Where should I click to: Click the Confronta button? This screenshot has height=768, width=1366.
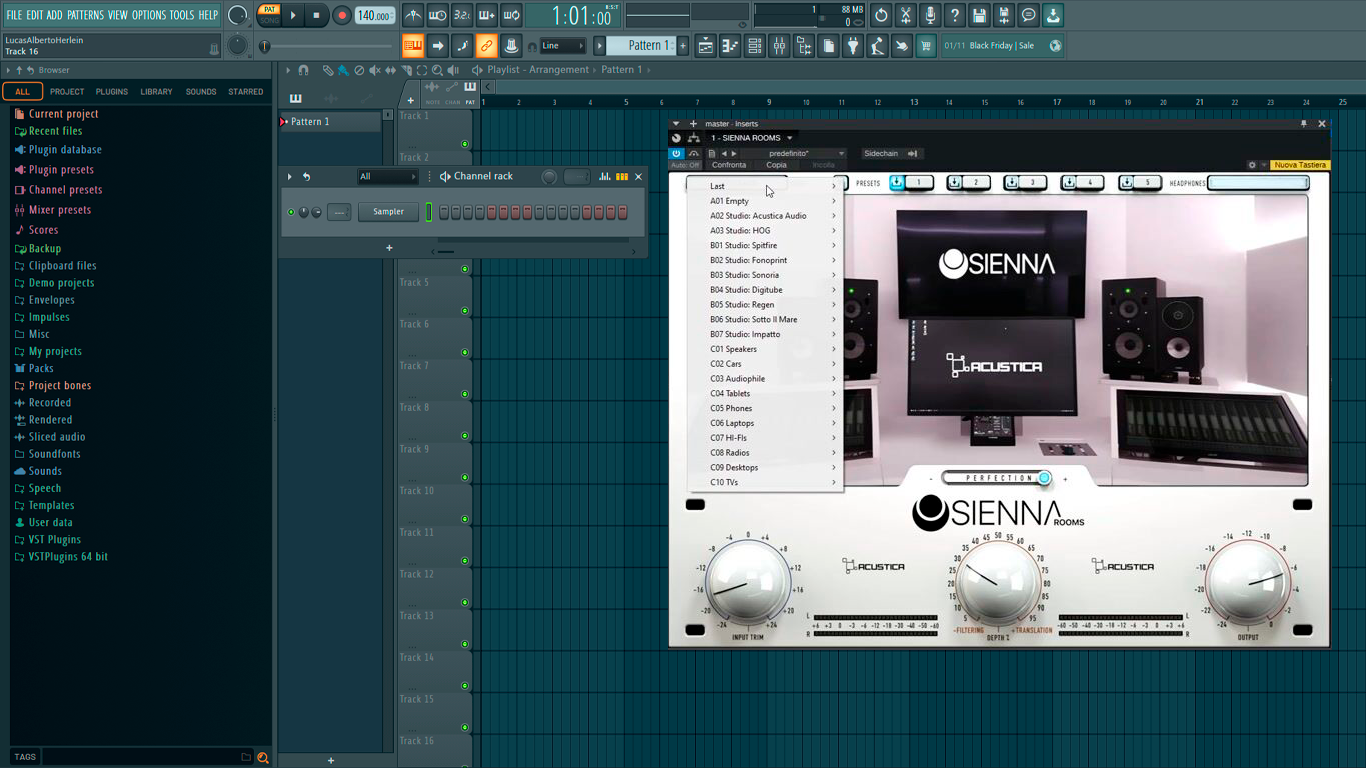(x=729, y=165)
